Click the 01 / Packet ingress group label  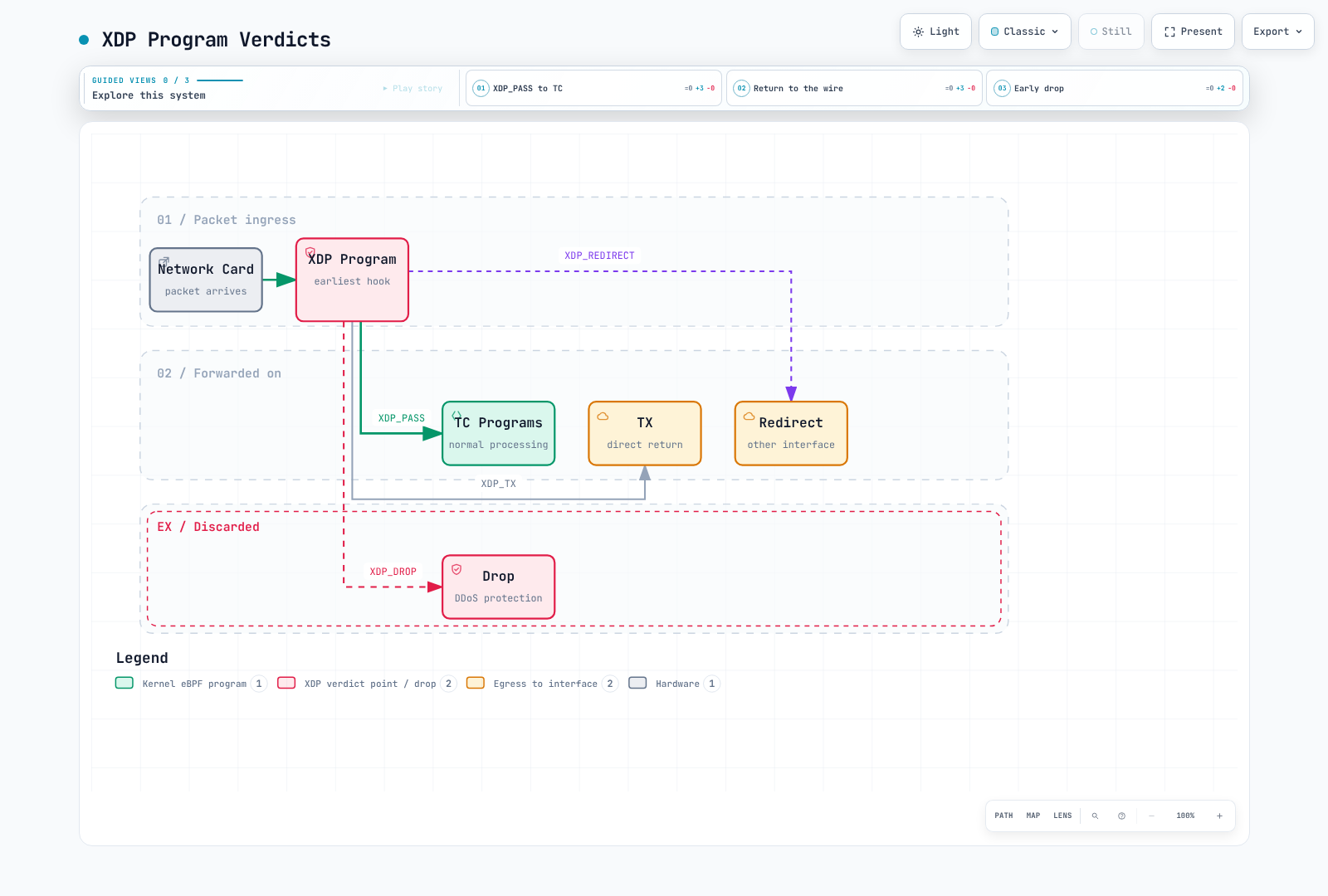[227, 220]
